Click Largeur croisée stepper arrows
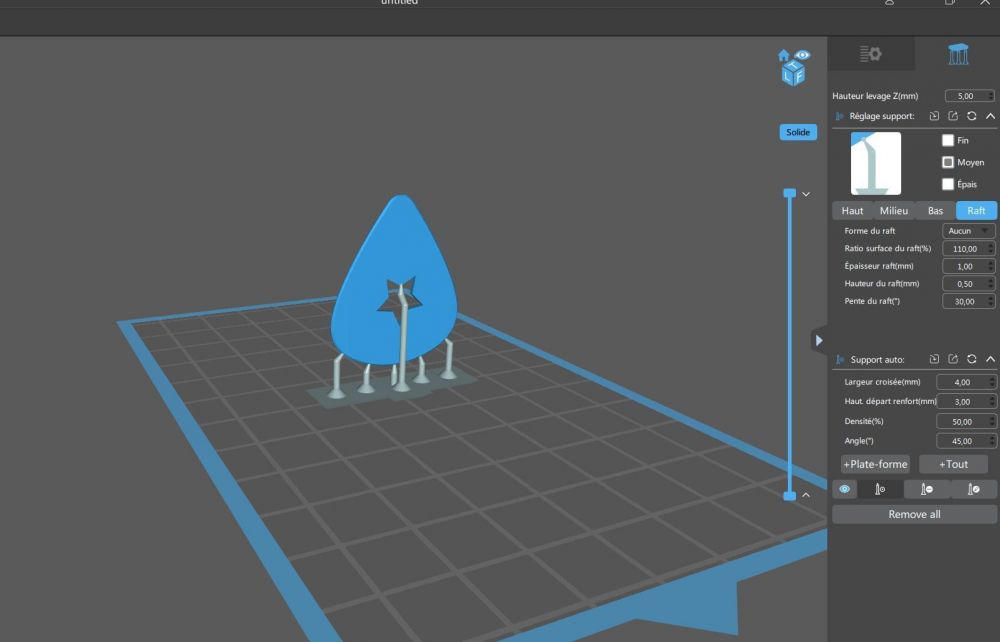The height and width of the screenshot is (642, 1000). pos(991,382)
